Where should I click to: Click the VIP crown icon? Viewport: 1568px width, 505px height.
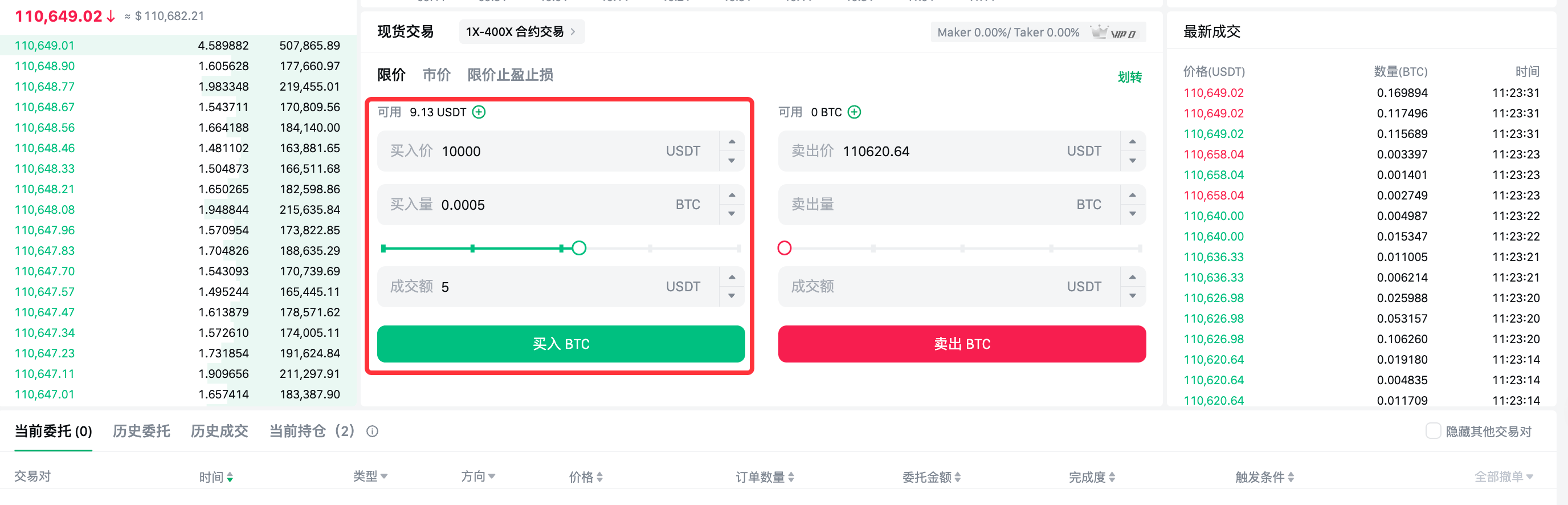(x=1099, y=31)
